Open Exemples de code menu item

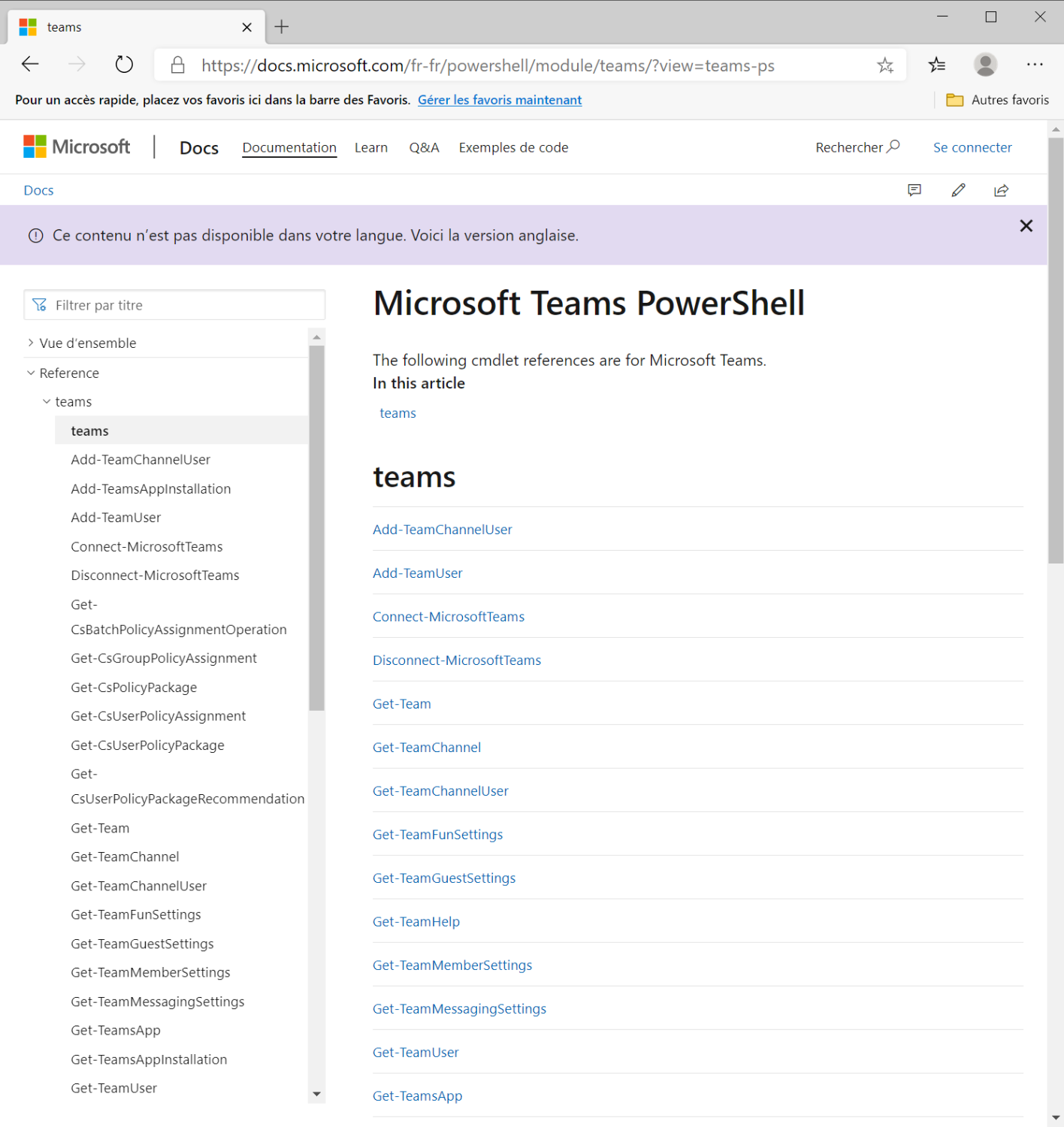point(513,147)
